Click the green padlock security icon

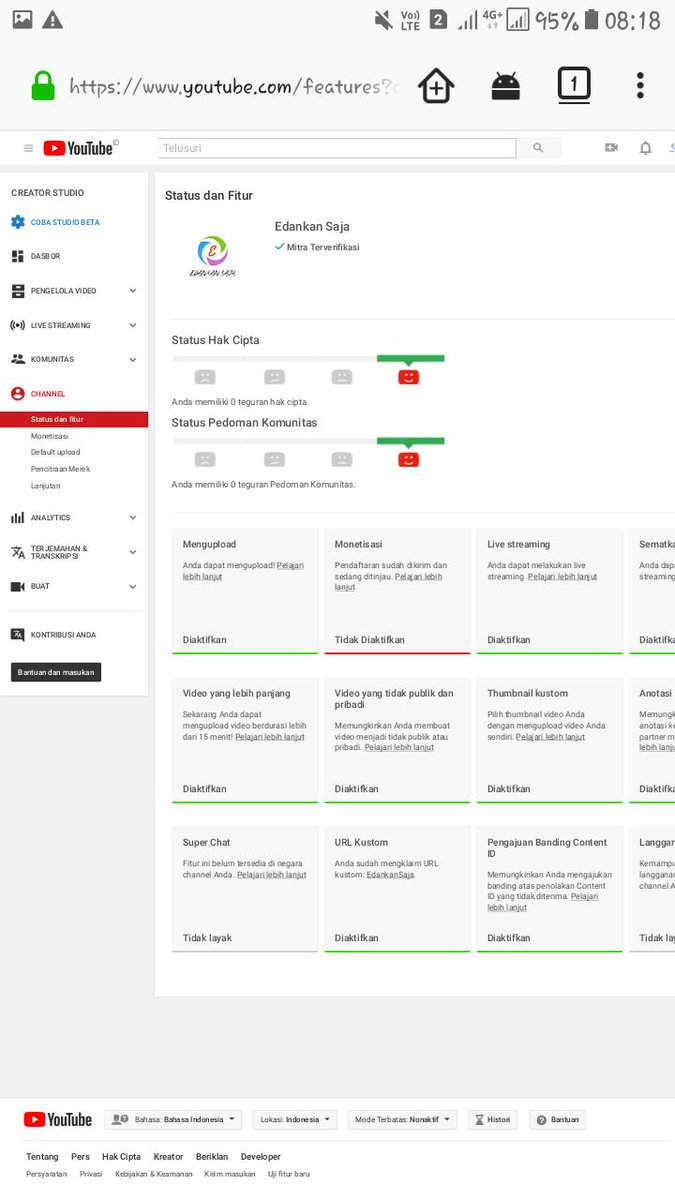[43, 86]
